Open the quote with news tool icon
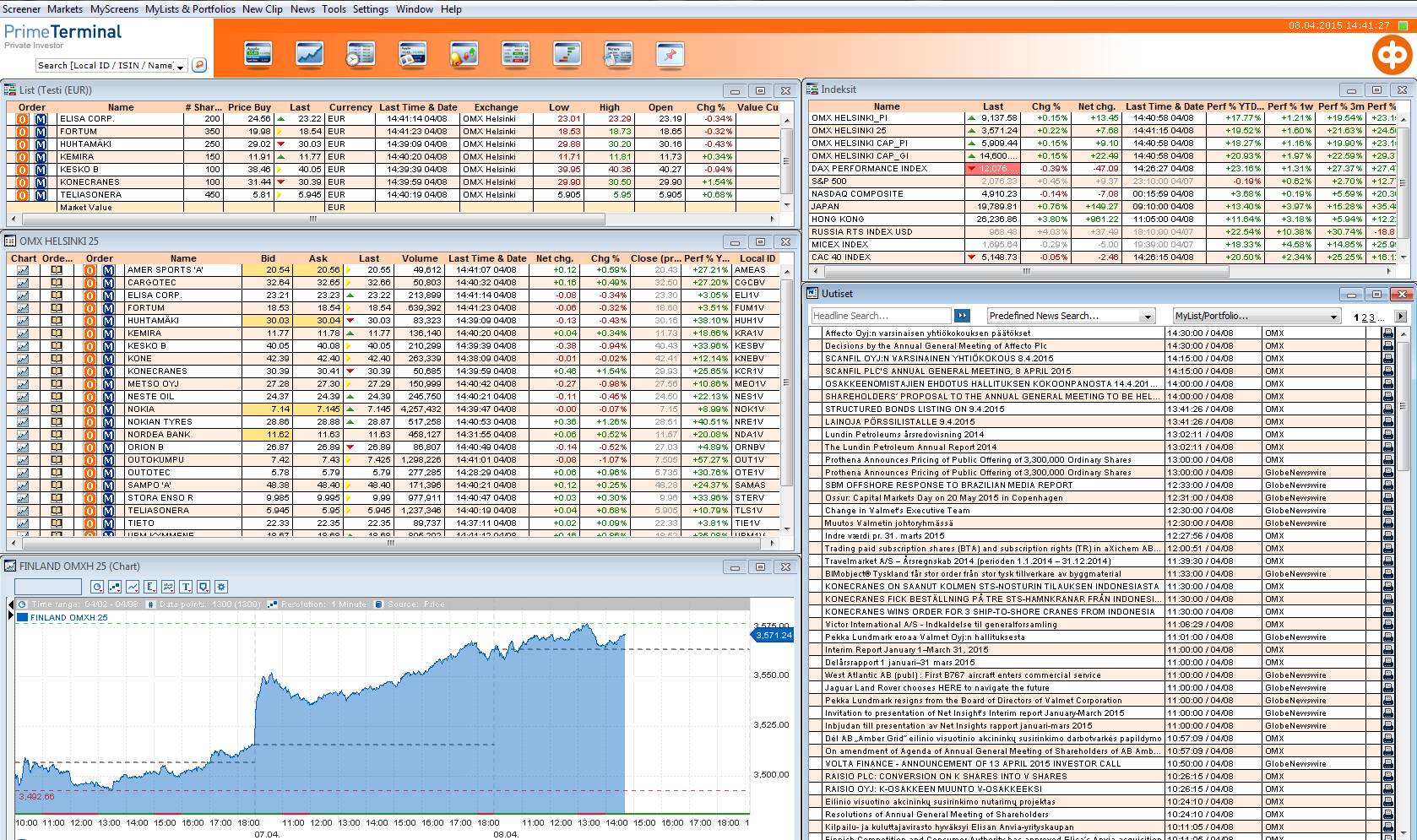 point(412,54)
